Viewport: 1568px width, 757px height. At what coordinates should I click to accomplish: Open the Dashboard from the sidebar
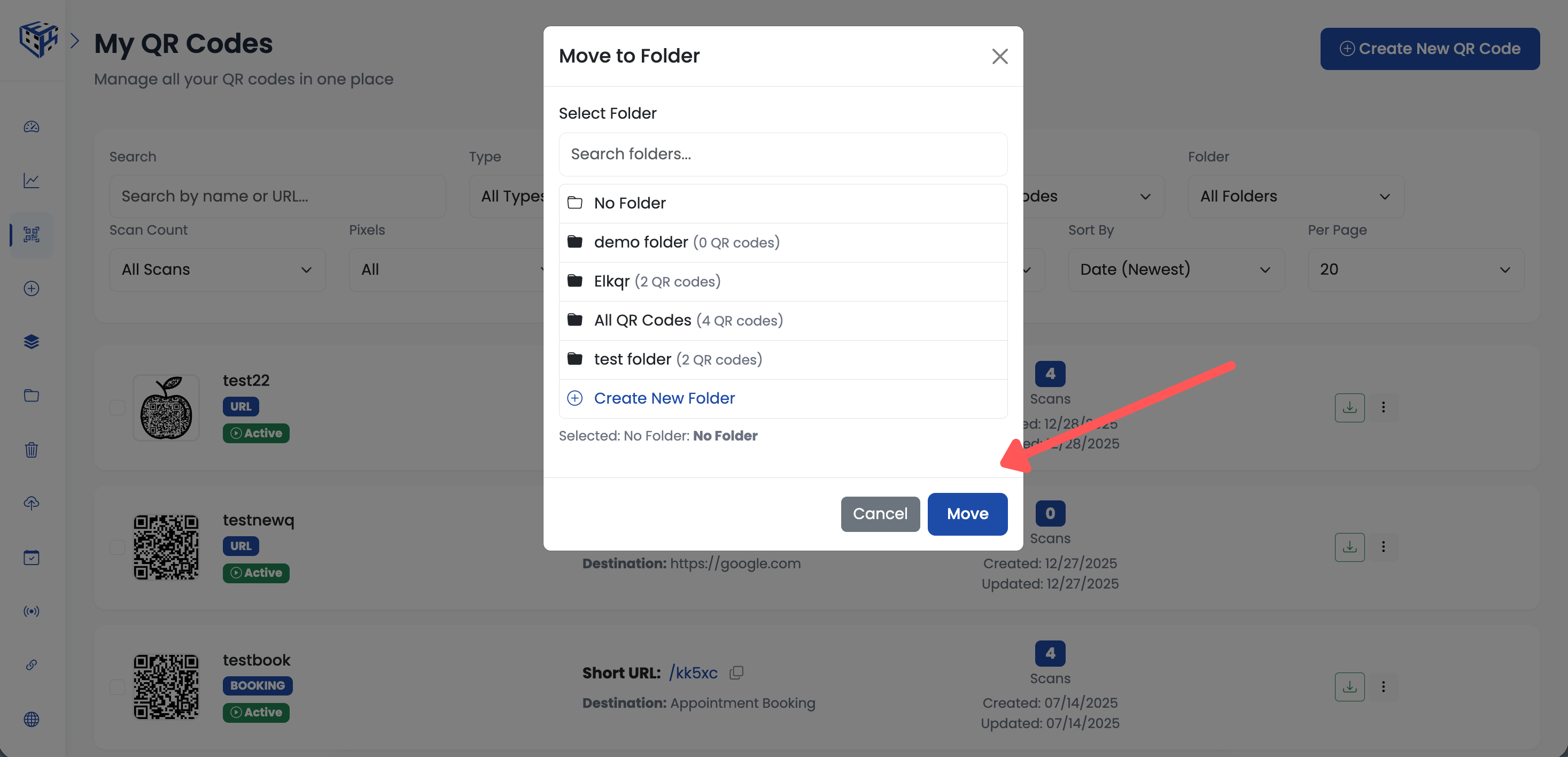31,127
